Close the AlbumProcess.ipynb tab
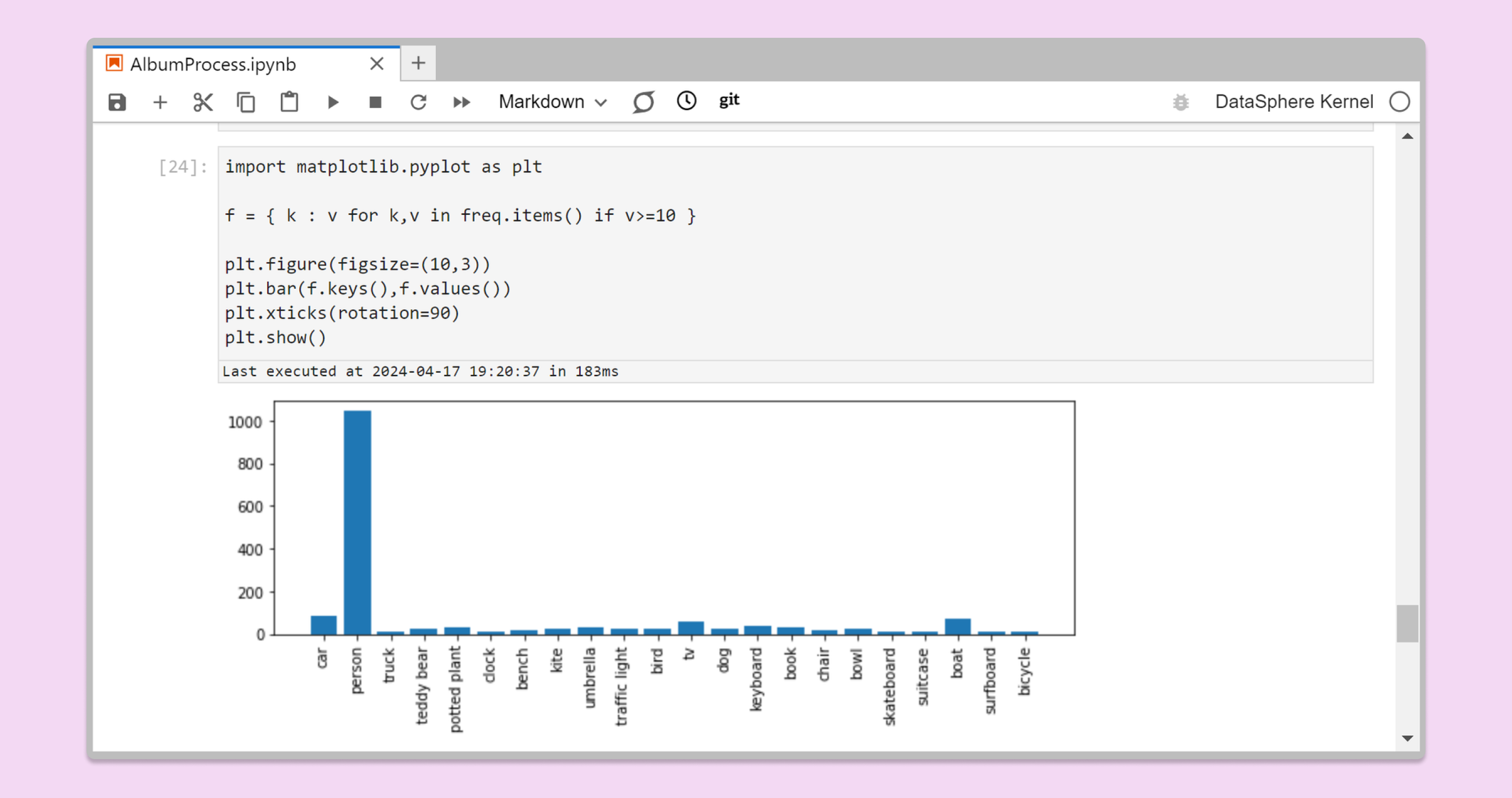Image resolution: width=1512 pixels, height=798 pixels. (377, 64)
